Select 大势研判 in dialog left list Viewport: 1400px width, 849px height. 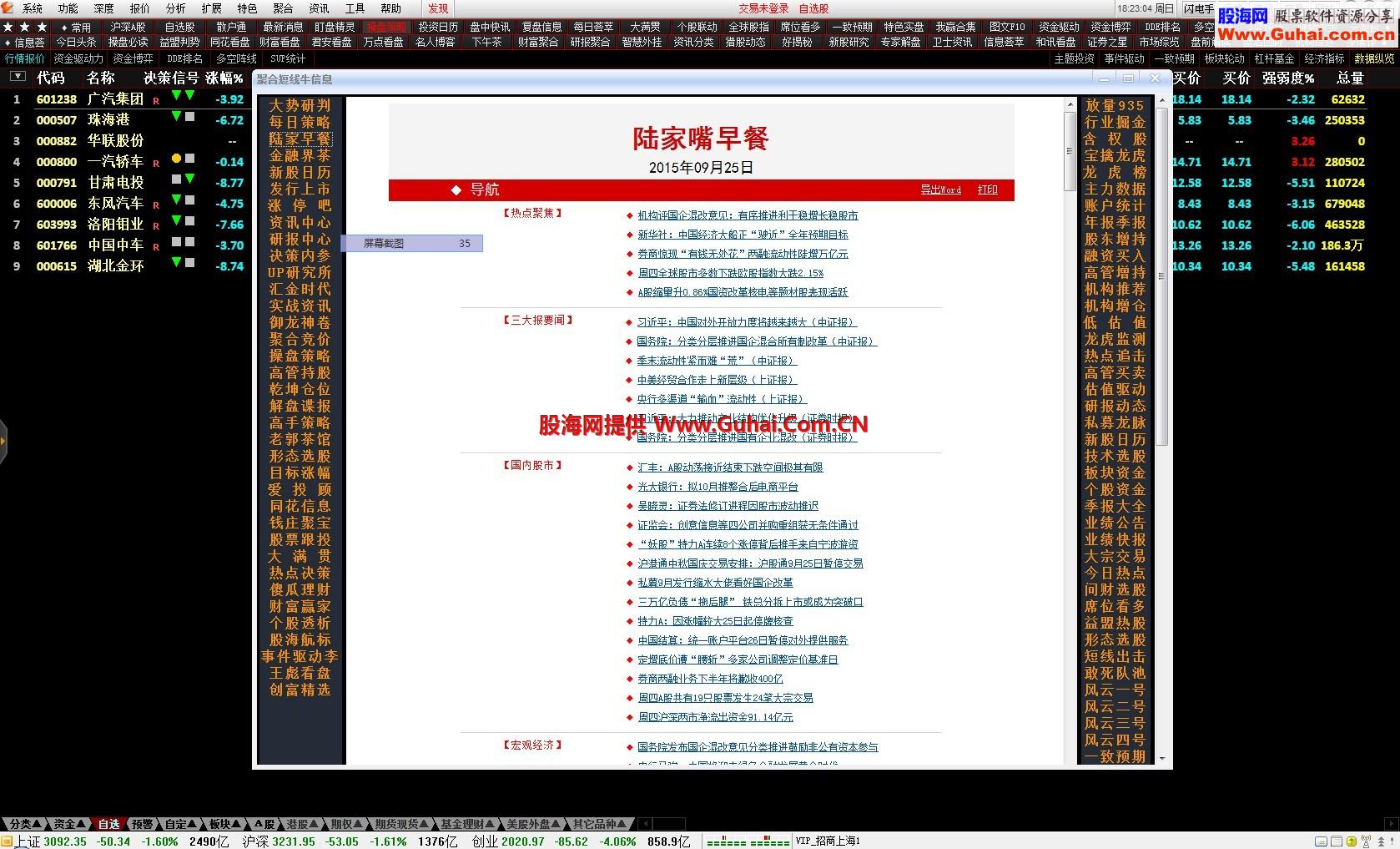pyautogui.click(x=300, y=106)
